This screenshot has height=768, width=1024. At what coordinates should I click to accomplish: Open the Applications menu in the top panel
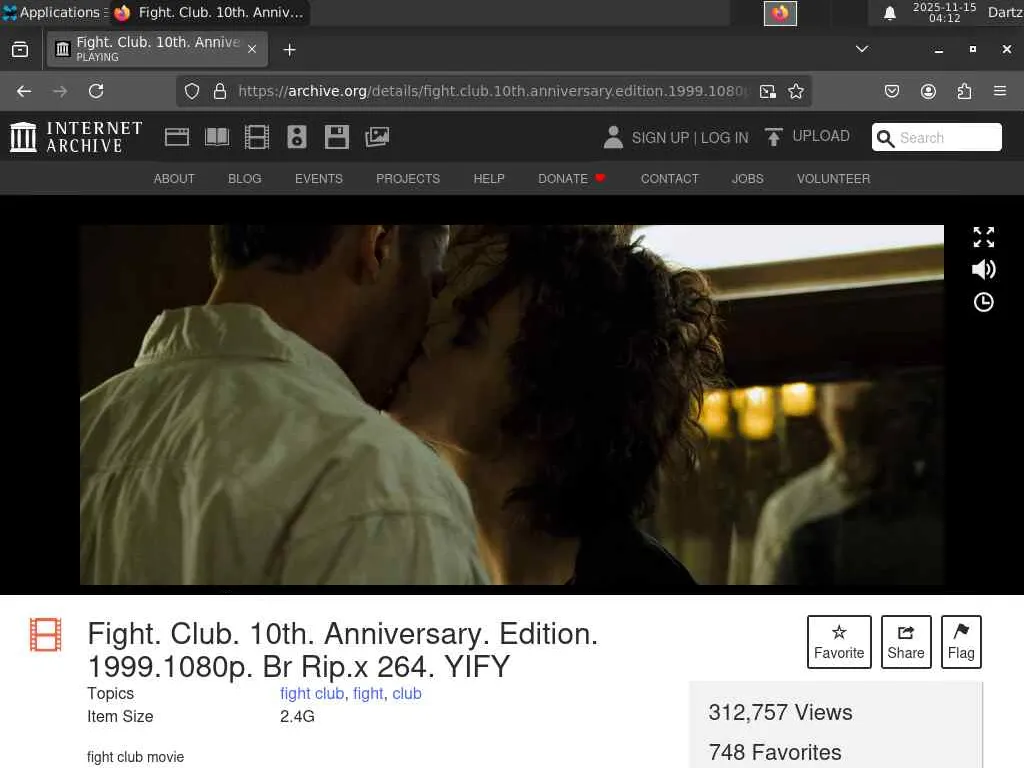(55, 12)
